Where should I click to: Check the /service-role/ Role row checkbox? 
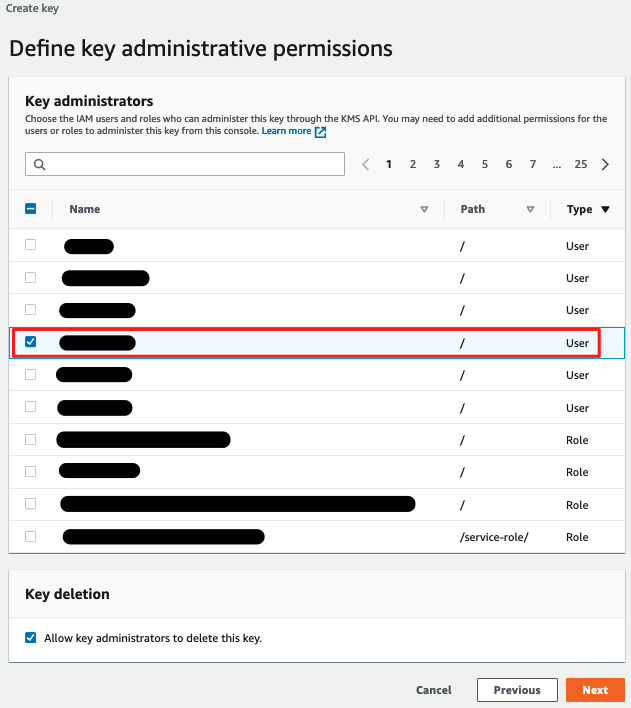pyautogui.click(x=30, y=536)
